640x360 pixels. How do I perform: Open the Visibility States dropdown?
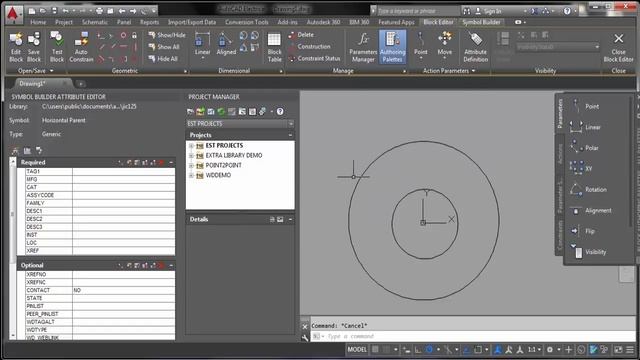pos(557,47)
